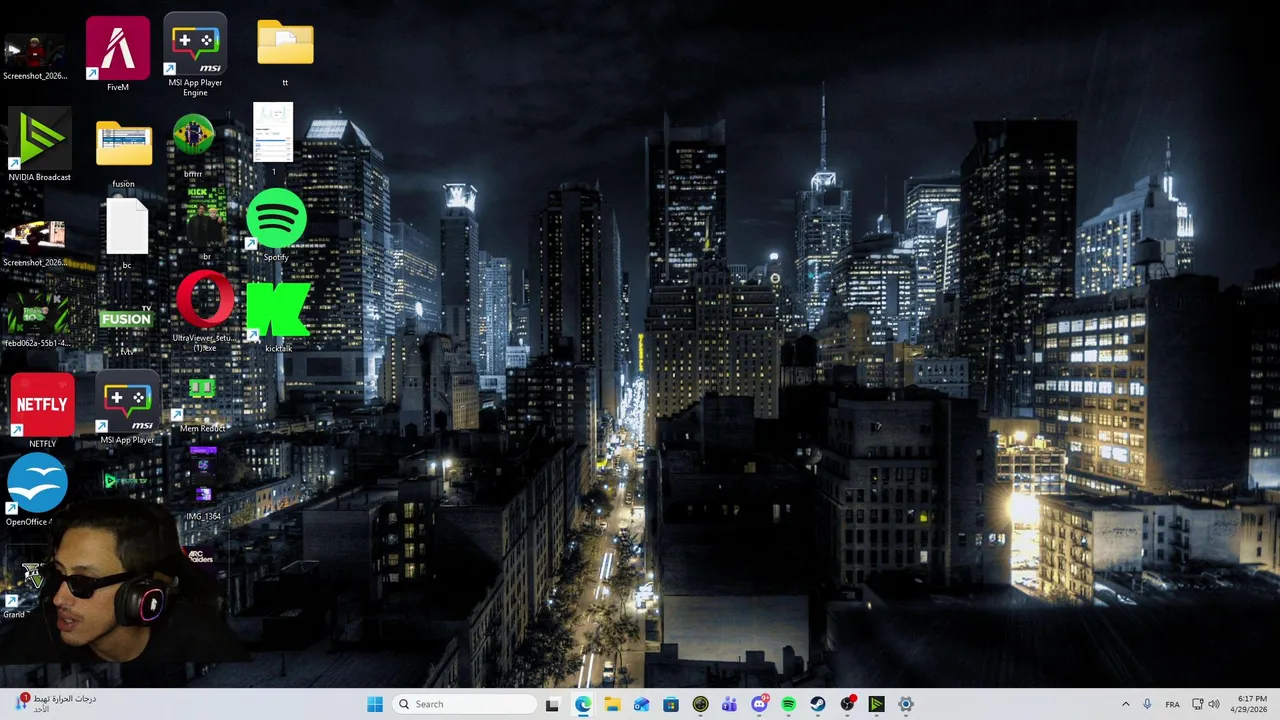The width and height of the screenshot is (1280, 720).
Task: Open the tt folder on desktop
Action: tap(285, 53)
